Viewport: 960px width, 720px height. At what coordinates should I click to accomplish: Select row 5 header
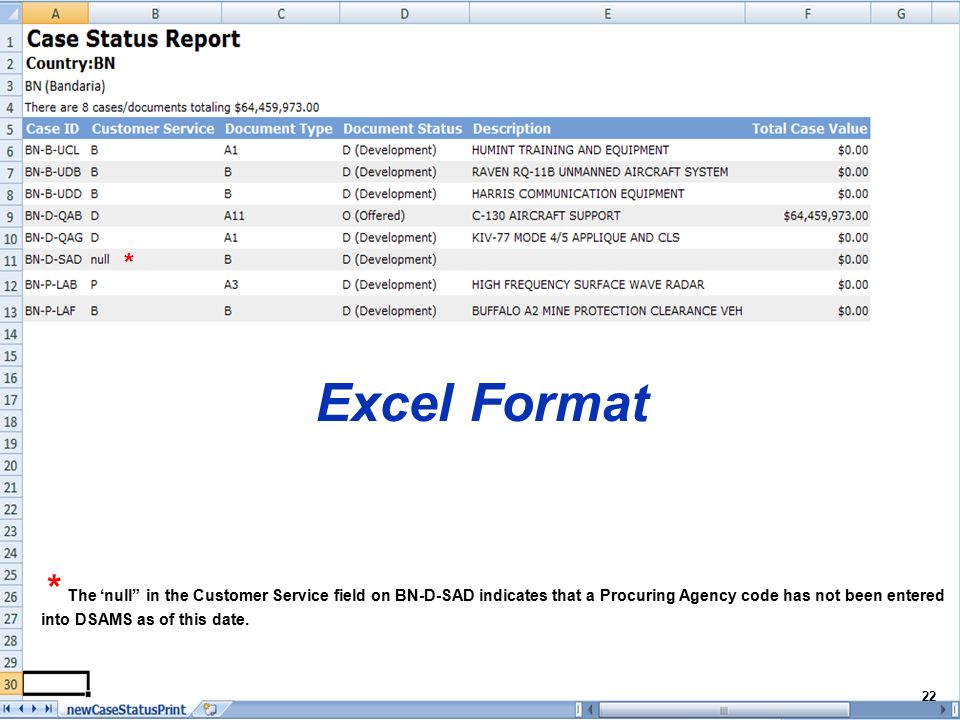pyautogui.click(x=10, y=129)
